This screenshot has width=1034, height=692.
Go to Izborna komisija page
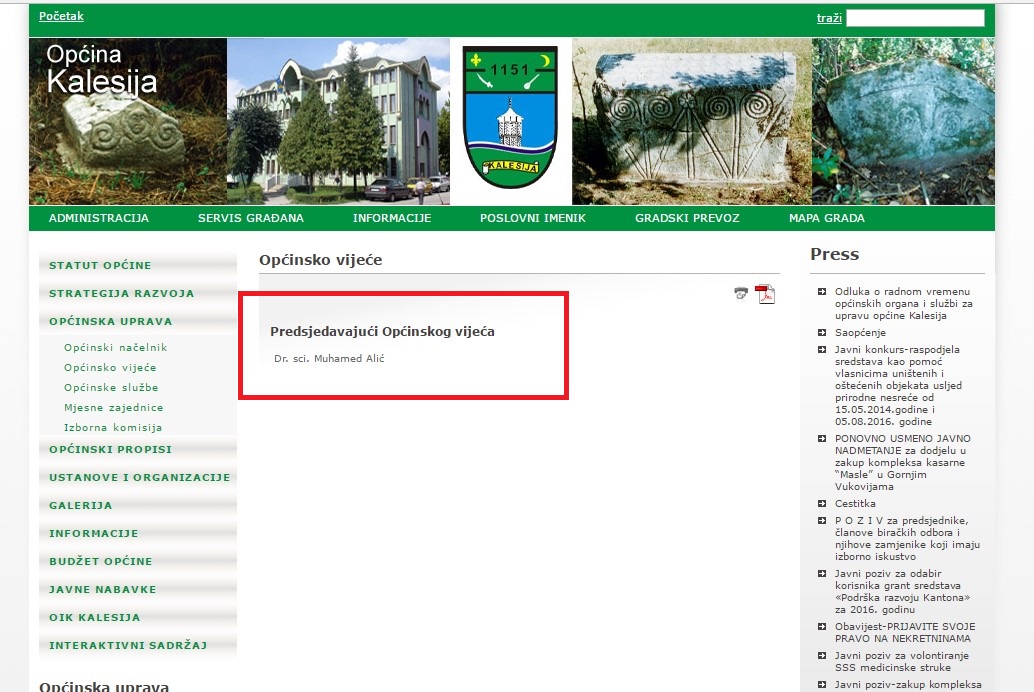point(112,428)
